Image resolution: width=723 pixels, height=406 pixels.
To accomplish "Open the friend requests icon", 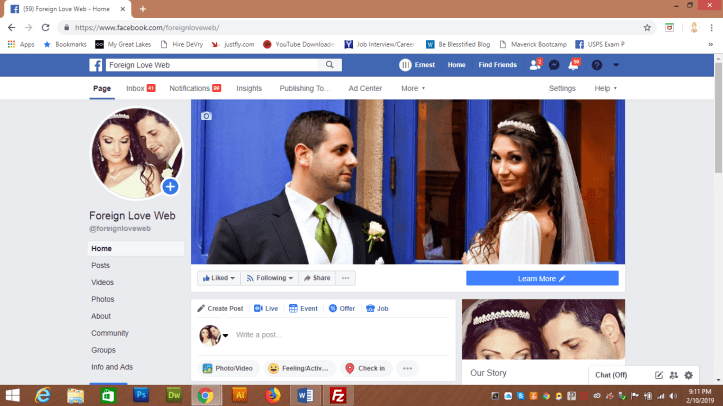I will [535, 65].
